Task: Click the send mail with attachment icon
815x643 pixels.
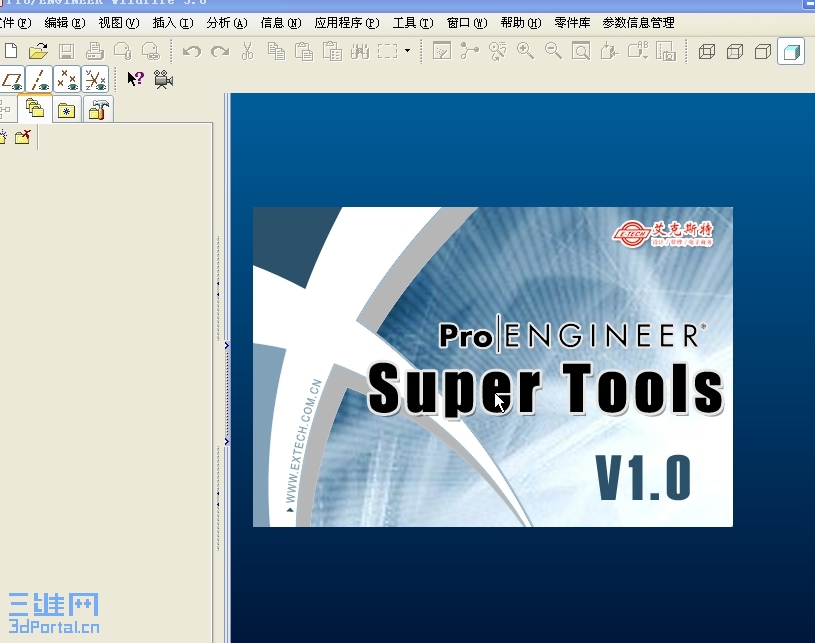Action: (x=123, y=51)
